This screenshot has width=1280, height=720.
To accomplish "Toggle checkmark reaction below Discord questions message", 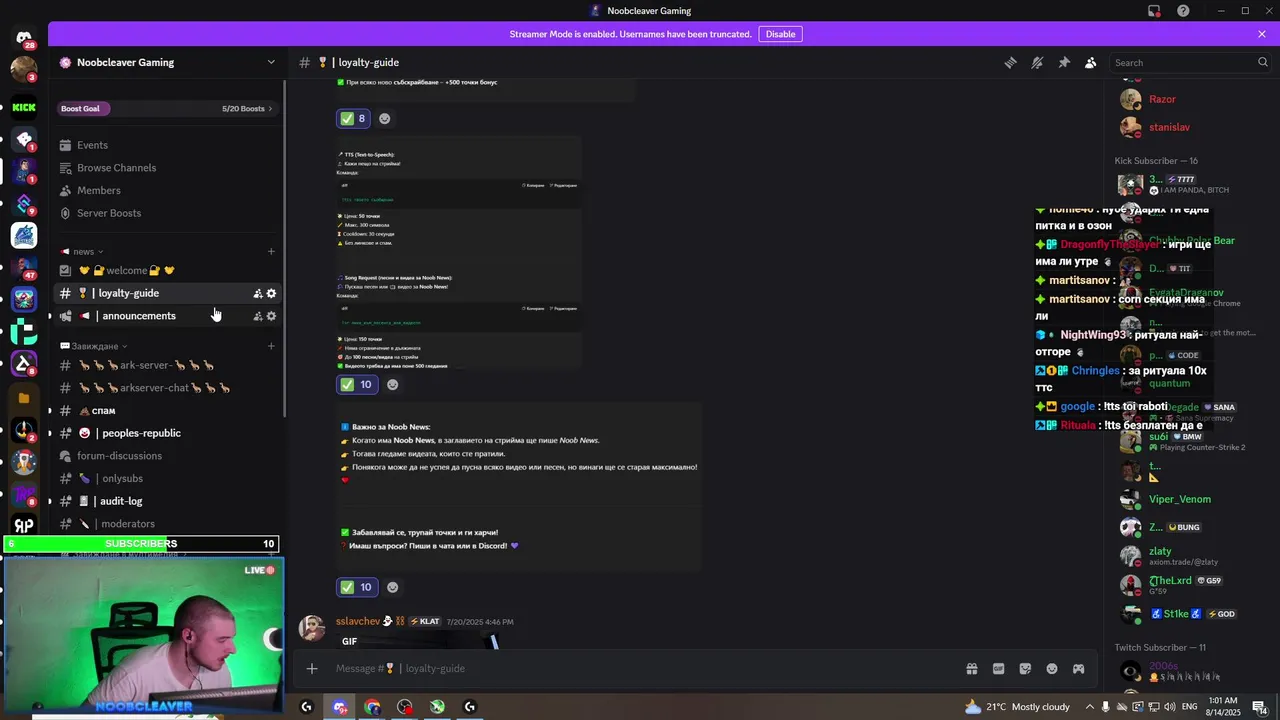I will click(x=357, y=587).
